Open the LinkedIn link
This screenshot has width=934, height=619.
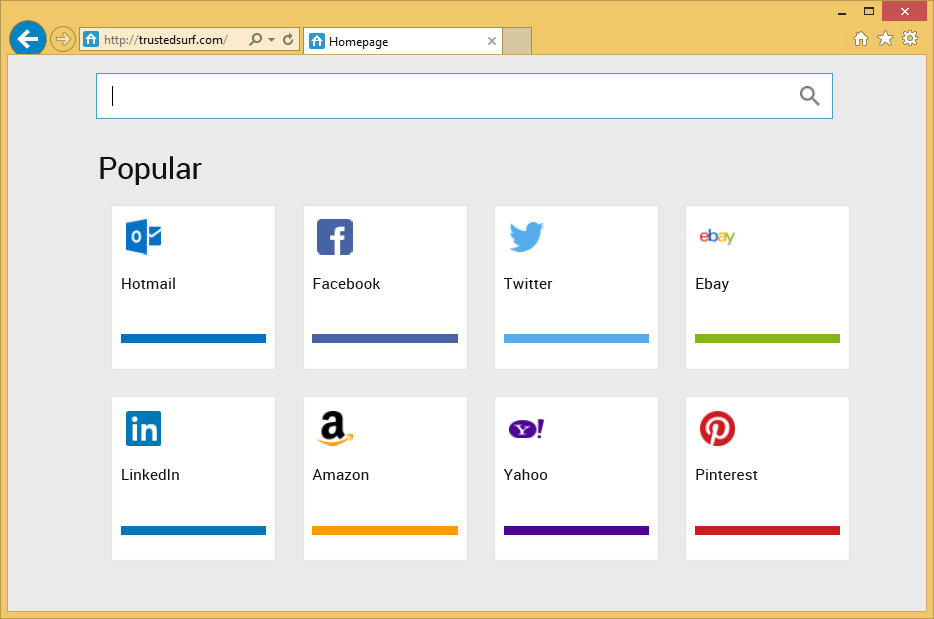pos(150,475)
